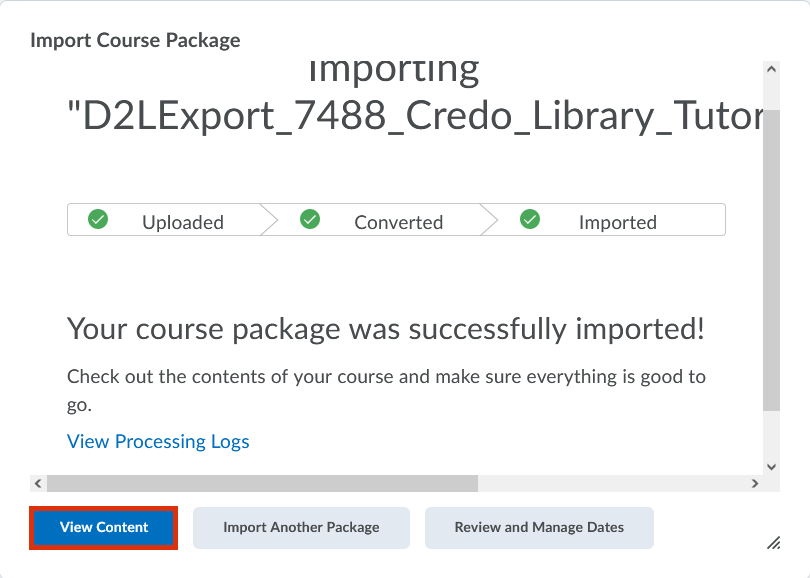Click the green checkmark beside Converted
Viewport: 810px width, 578px height.
click(310, 220)
